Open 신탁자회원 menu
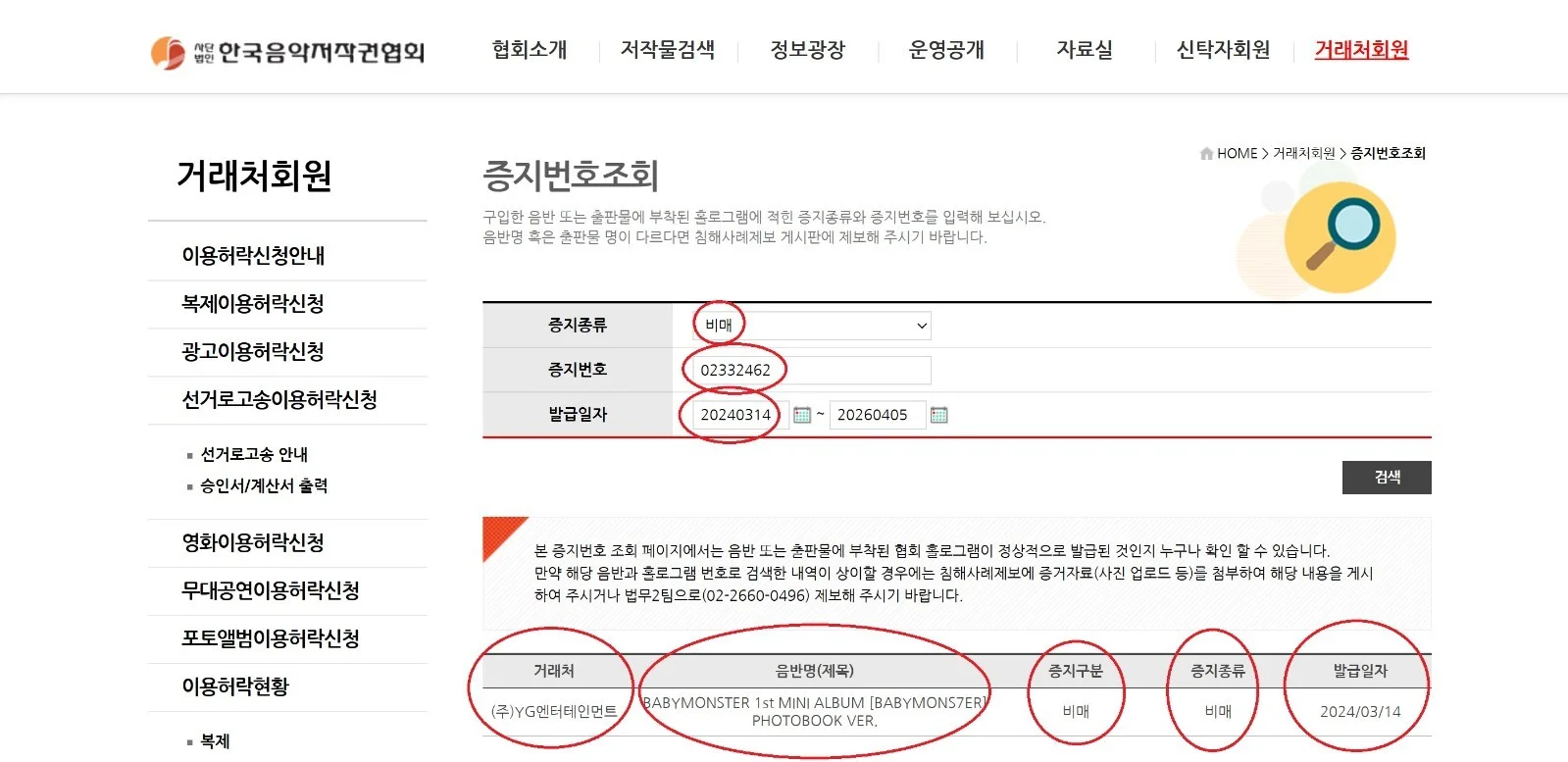 click(1223, 50)
